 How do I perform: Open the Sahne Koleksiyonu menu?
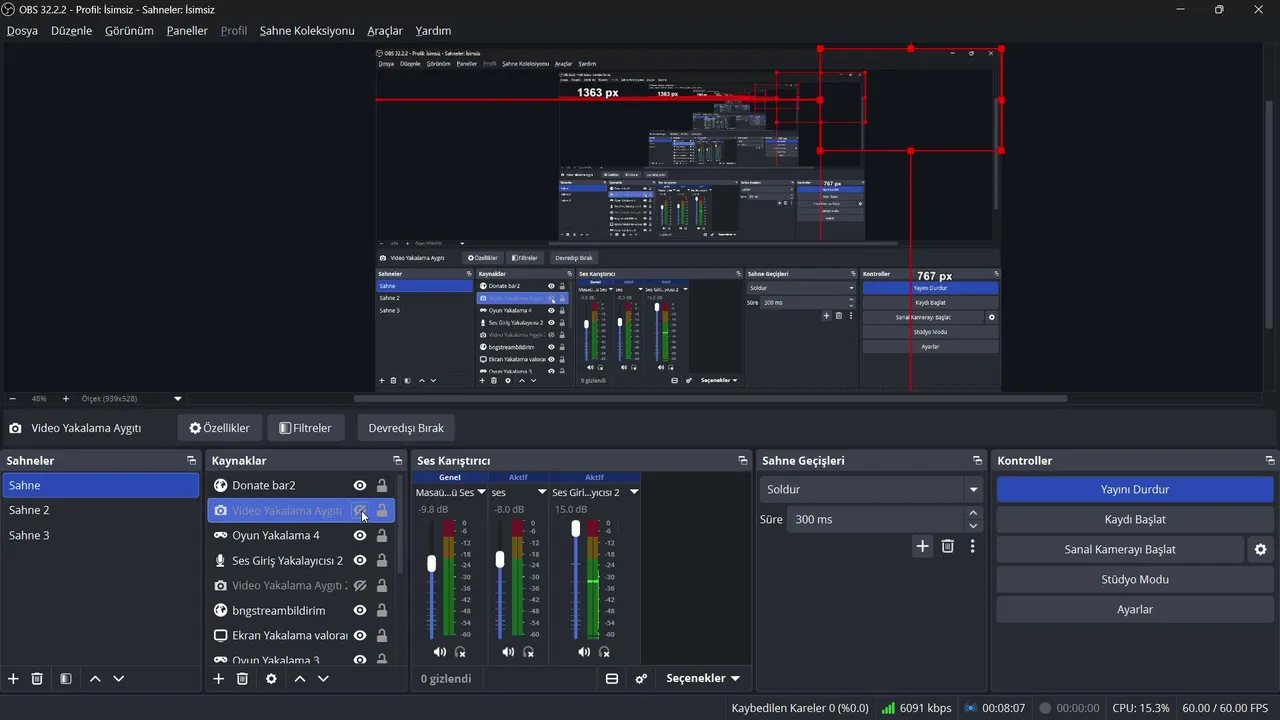(307, 31)
